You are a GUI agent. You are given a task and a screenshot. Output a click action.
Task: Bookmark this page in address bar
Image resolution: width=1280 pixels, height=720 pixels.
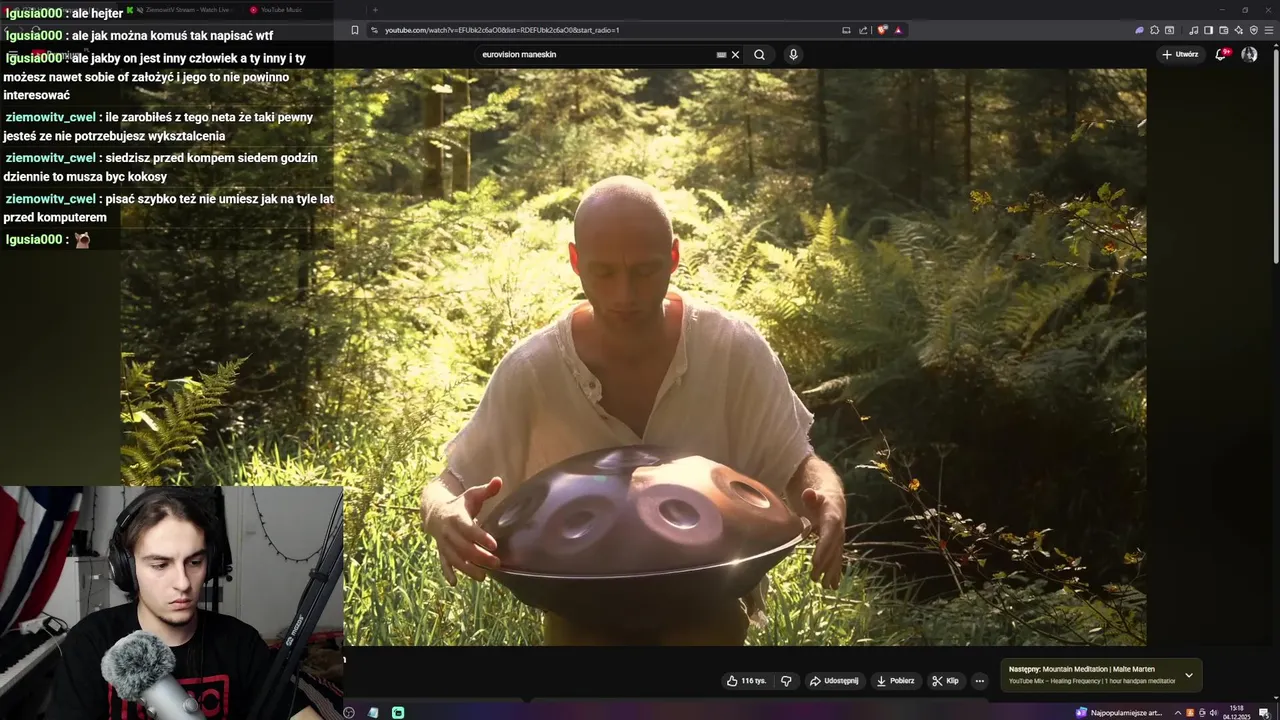pos(354,30)
